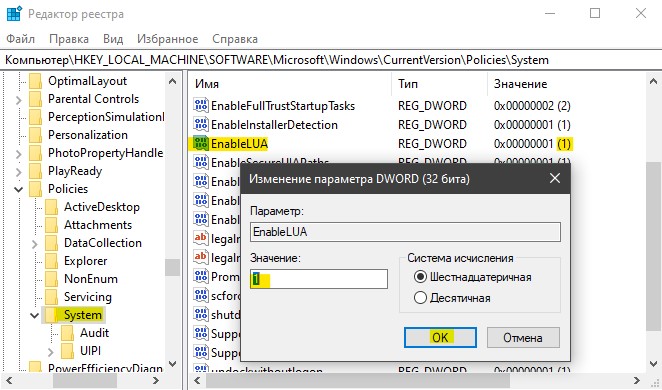Select the EnableLUA value icon

pyautogui.click(x=201, y=144)
